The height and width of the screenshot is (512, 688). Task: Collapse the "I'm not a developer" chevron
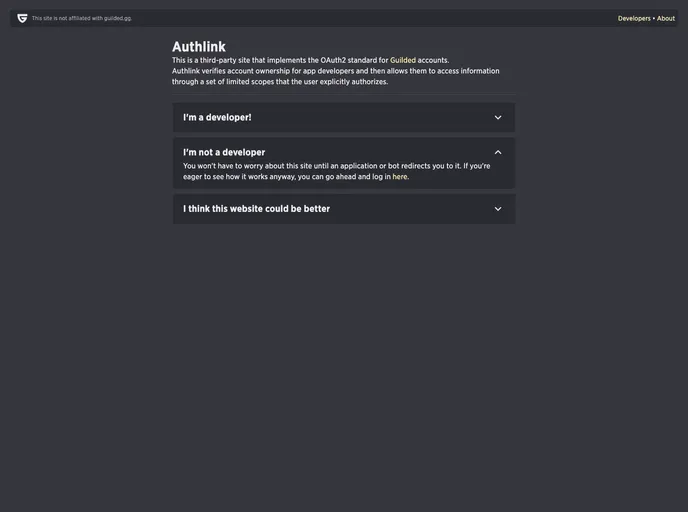[x=498, y=153]
